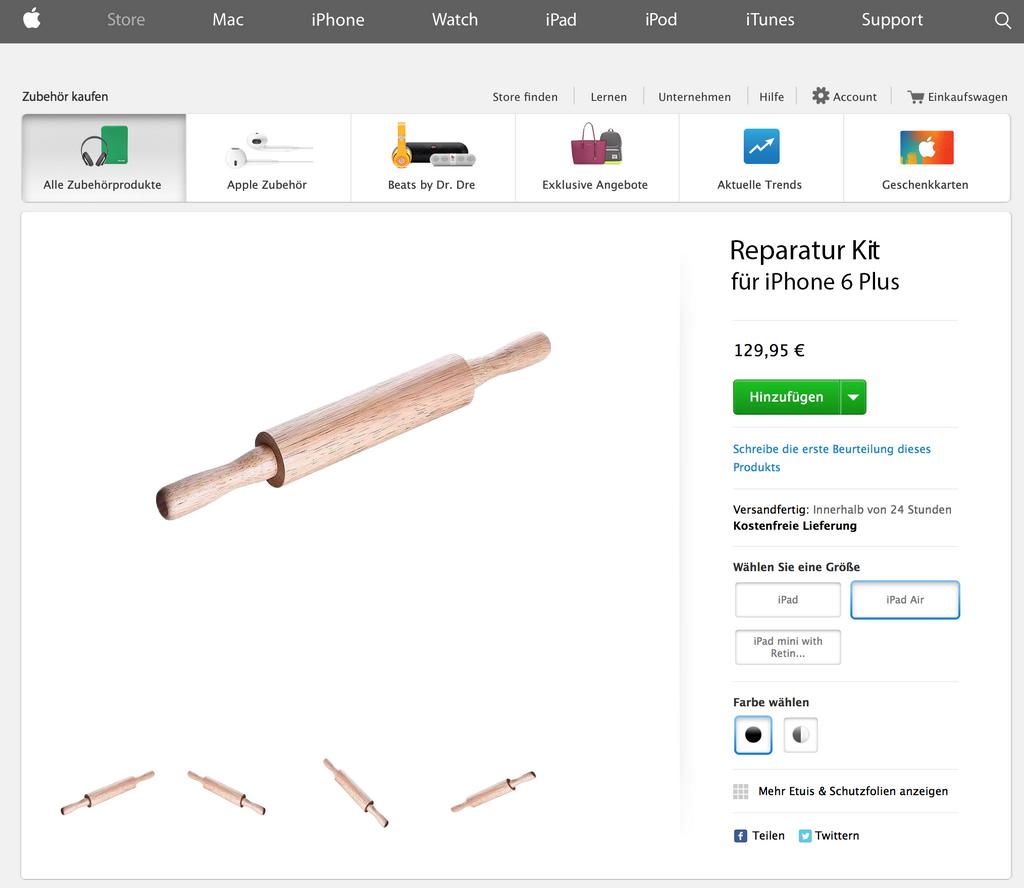Open the search magnifier icon

tap(1002, 20)
